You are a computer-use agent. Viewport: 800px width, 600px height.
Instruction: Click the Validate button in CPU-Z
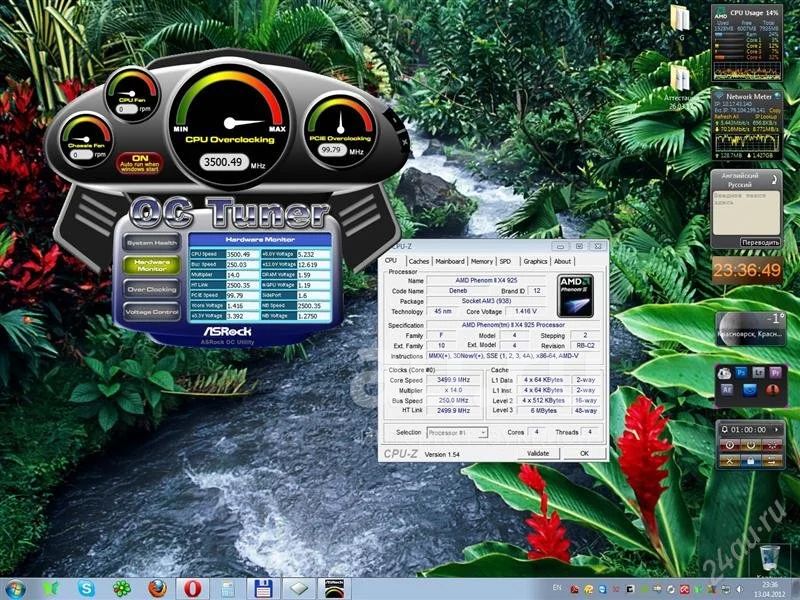538,454
